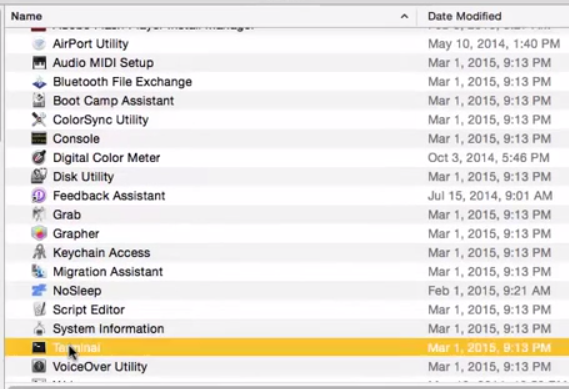Viewport: 569px width, 389px height.
Task: Click the System Information icon
Action: click(39, 329)
